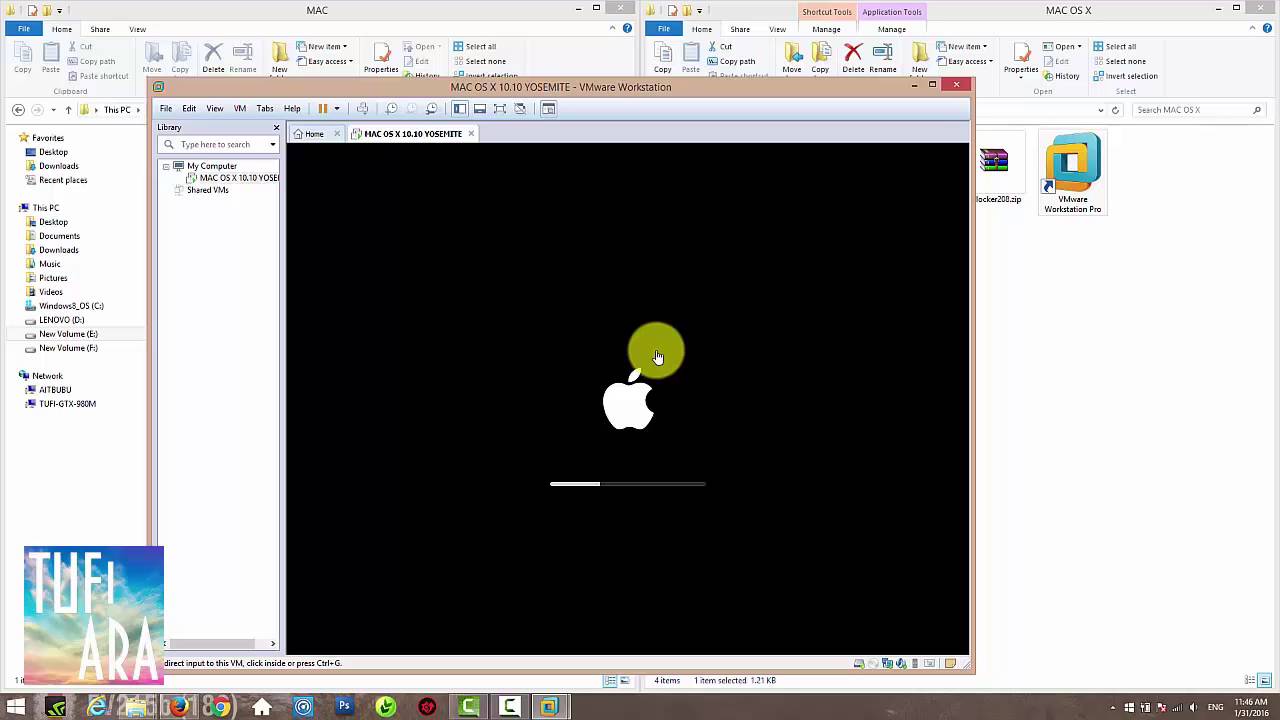
Task: Open VMware View menu
Action: click(x=215, y=108)
